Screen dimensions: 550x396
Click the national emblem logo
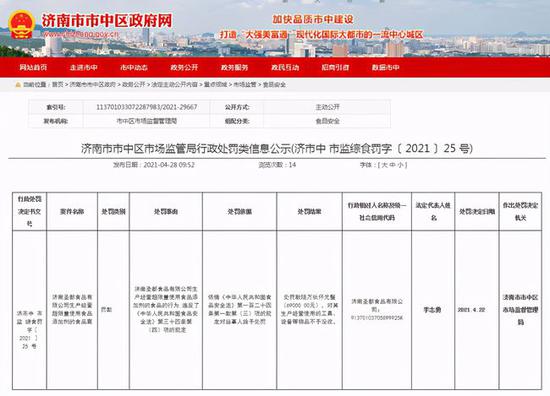pos(21,25)
